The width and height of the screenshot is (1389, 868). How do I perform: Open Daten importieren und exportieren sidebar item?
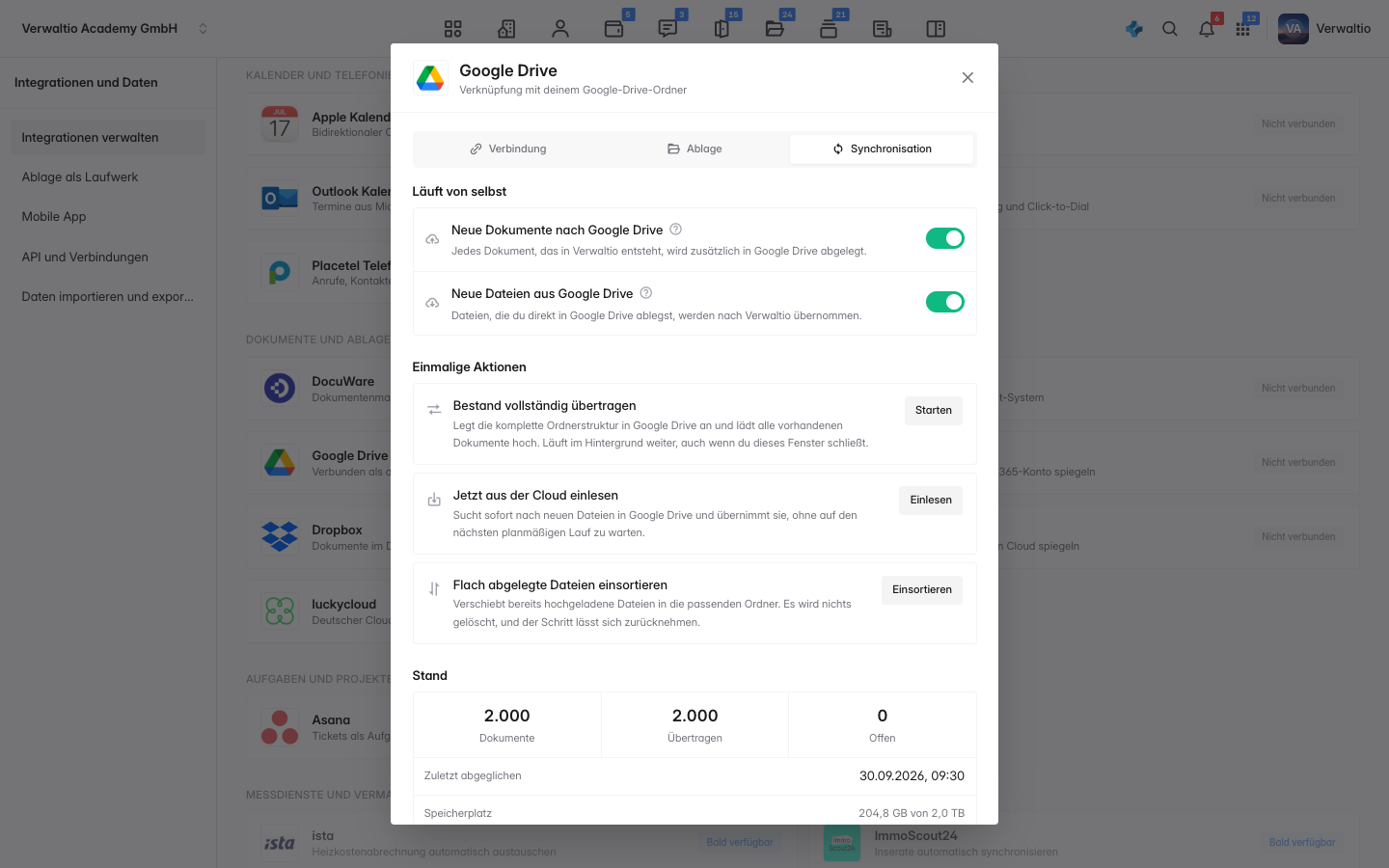point(108,297)
